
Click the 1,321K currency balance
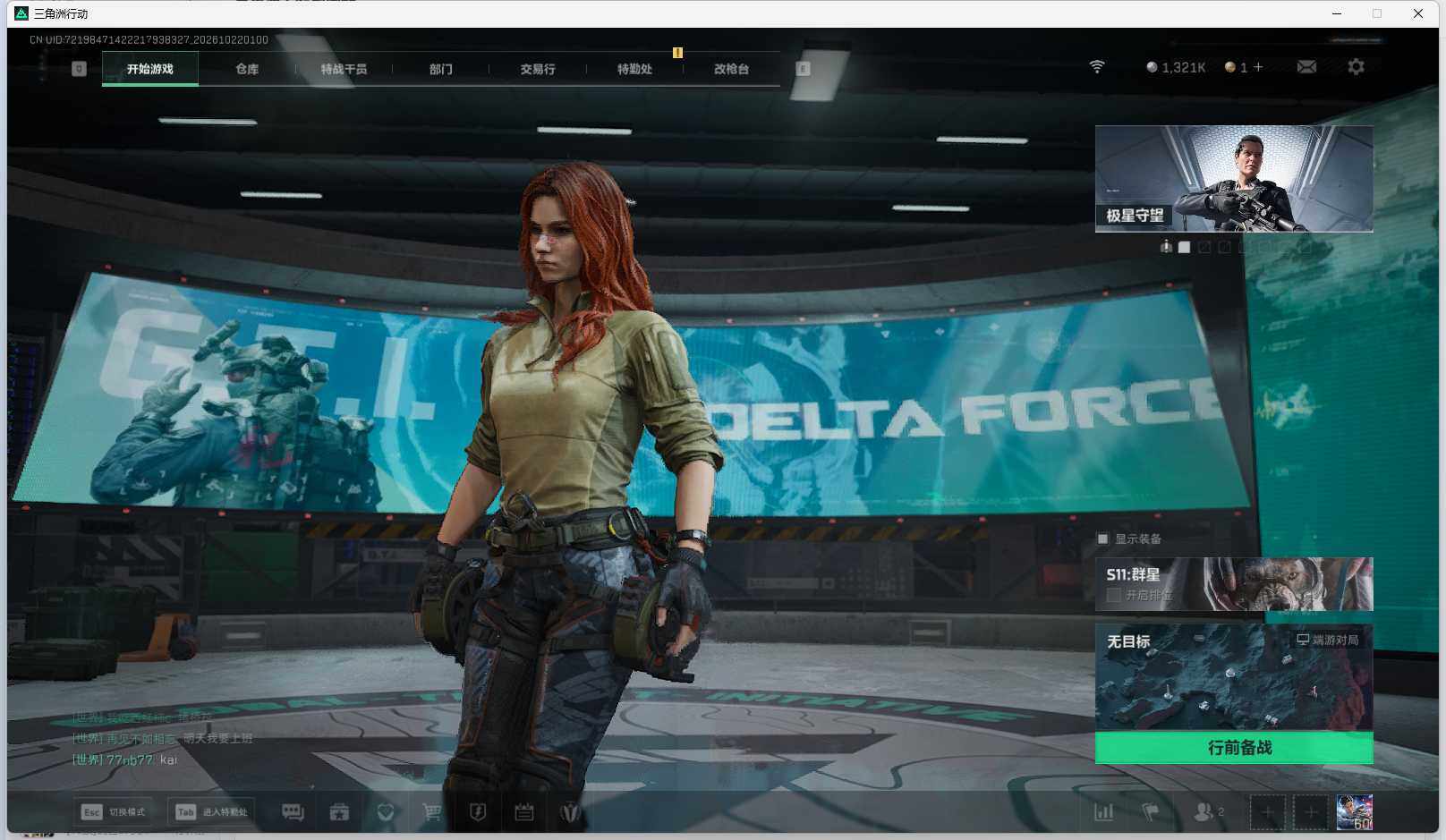tap(1176, 67)
